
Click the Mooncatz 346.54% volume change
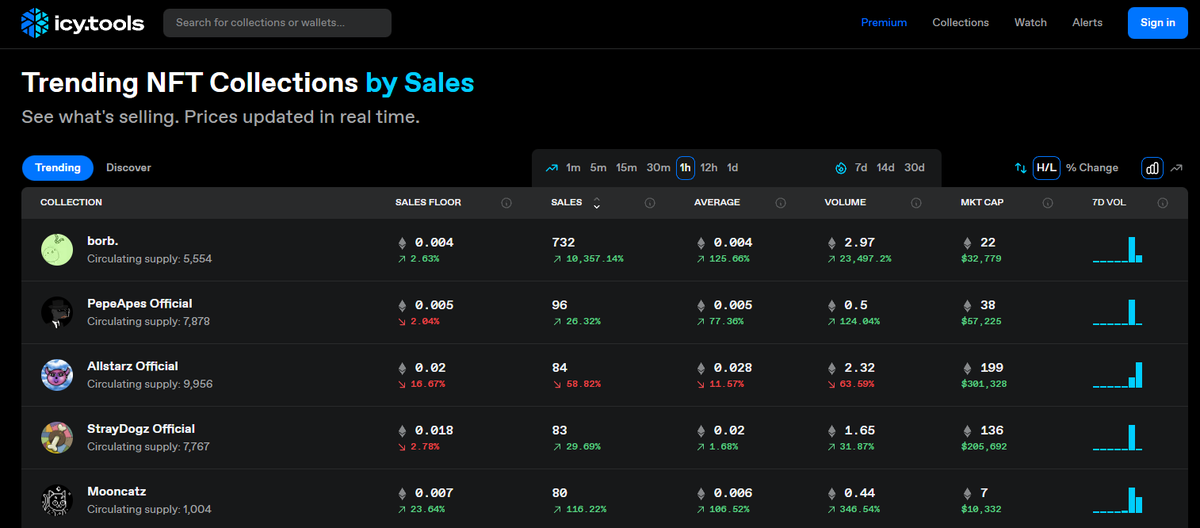tap(852, 509)
